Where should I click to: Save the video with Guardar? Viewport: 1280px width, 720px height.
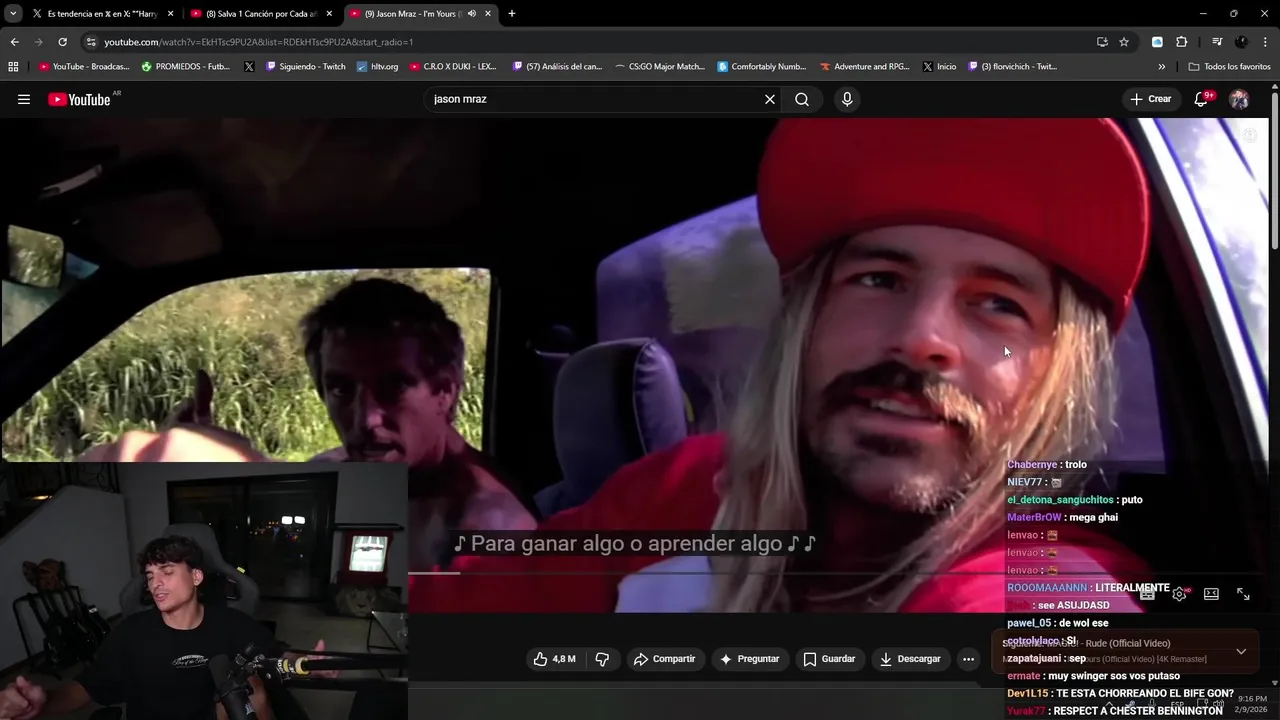pos(829,659)
